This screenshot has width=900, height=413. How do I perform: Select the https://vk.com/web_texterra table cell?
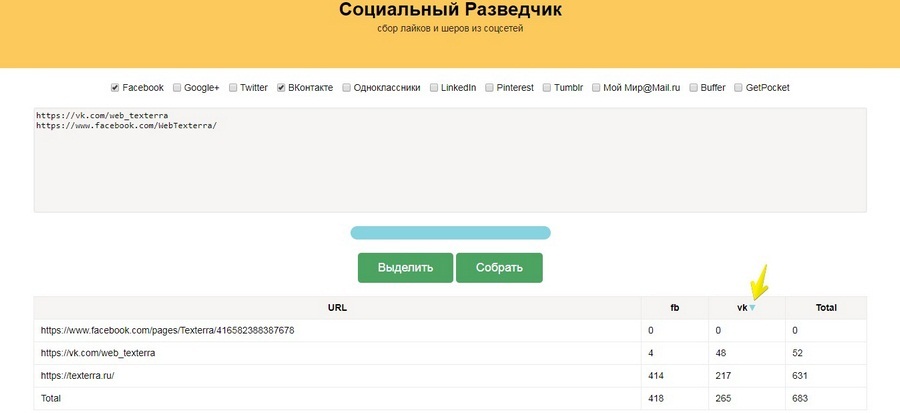(338, 353)
